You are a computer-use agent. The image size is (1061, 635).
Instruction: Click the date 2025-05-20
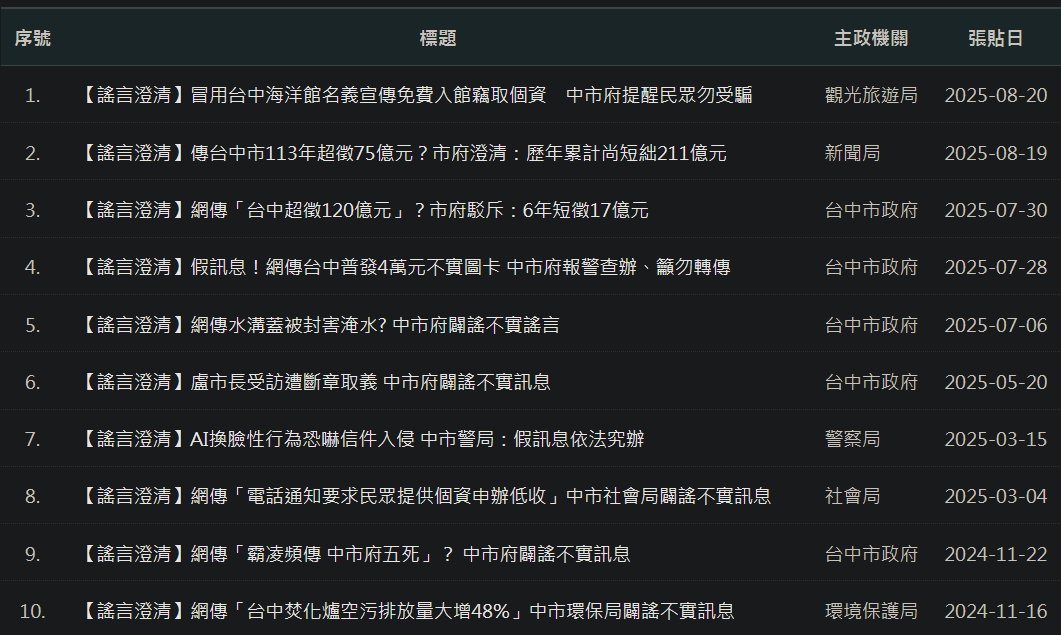tap(995, 382)
